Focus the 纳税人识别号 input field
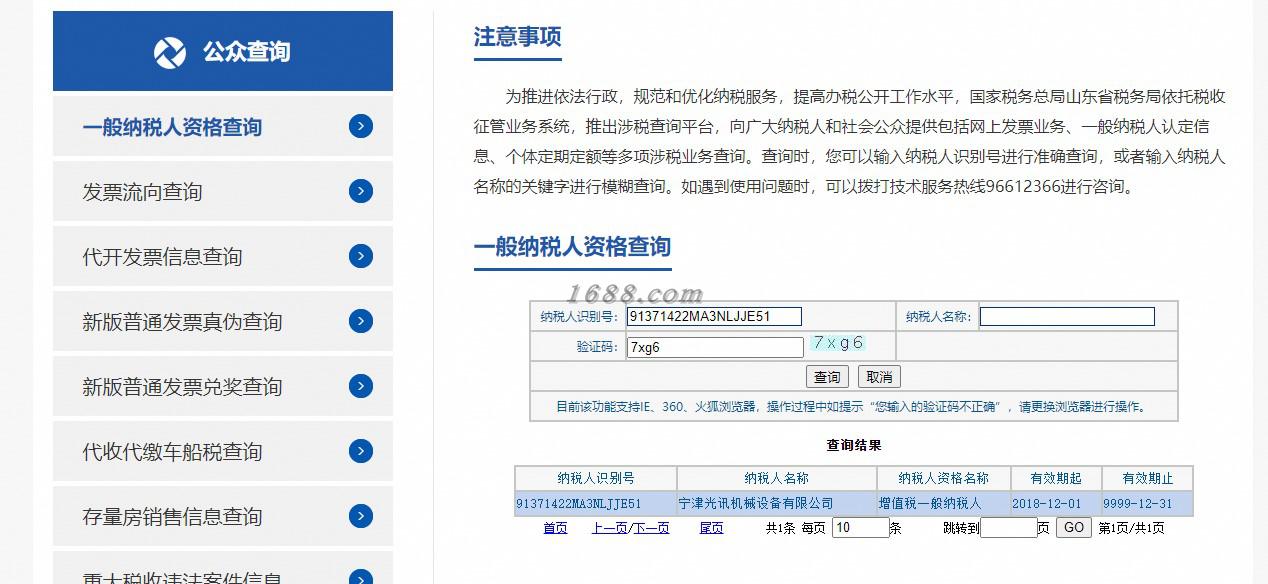 coord(714,317)
